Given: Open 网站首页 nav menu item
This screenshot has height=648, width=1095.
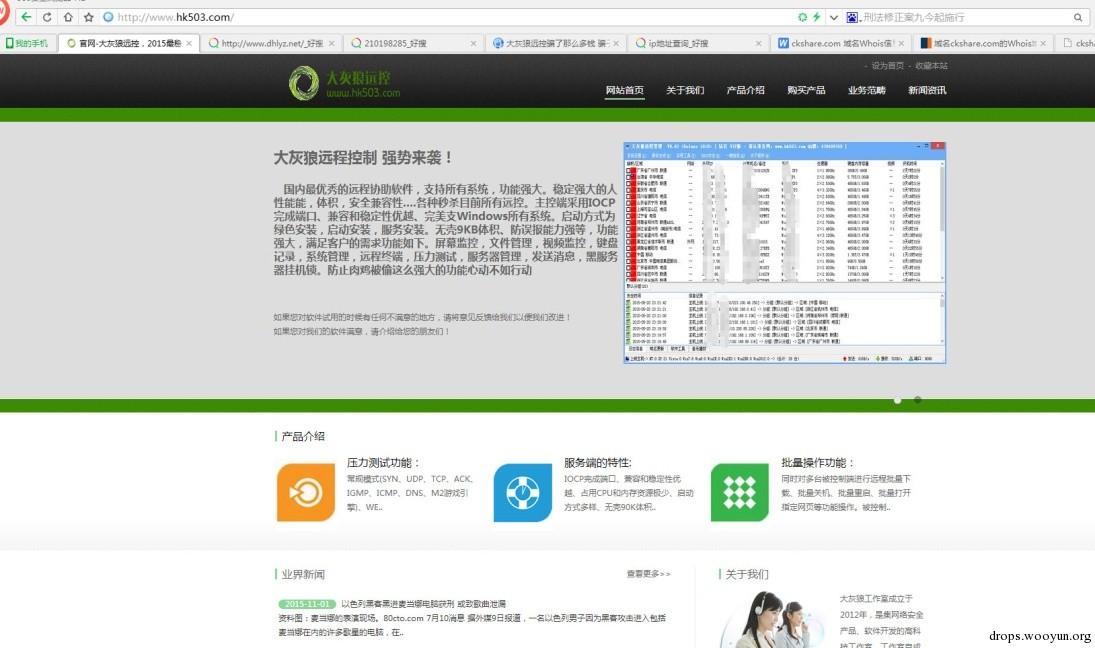Looking at the screenshot, I should (x=624, y=90).
